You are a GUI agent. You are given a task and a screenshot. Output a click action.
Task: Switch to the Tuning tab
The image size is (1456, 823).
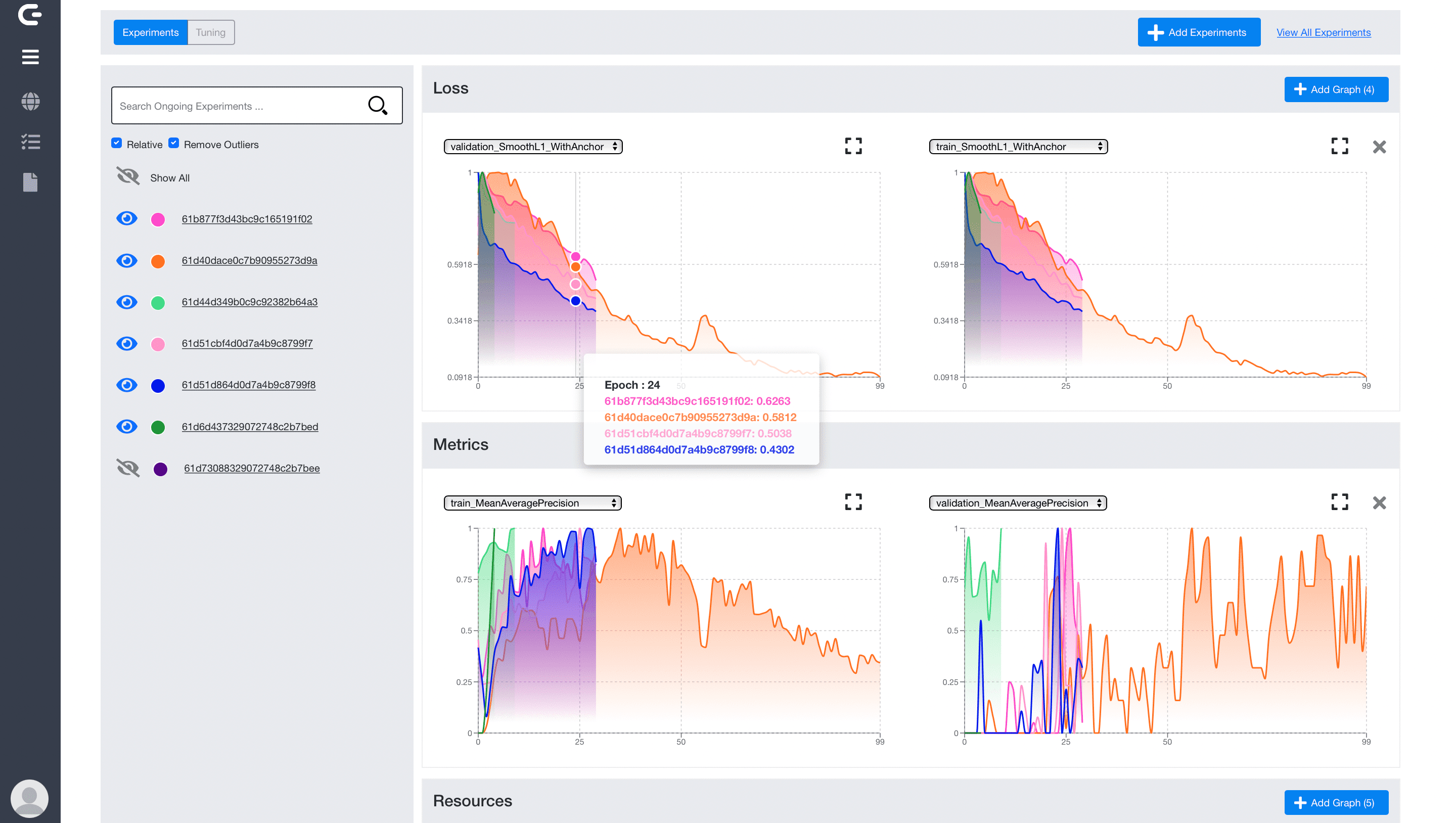[x=210, y=32]
